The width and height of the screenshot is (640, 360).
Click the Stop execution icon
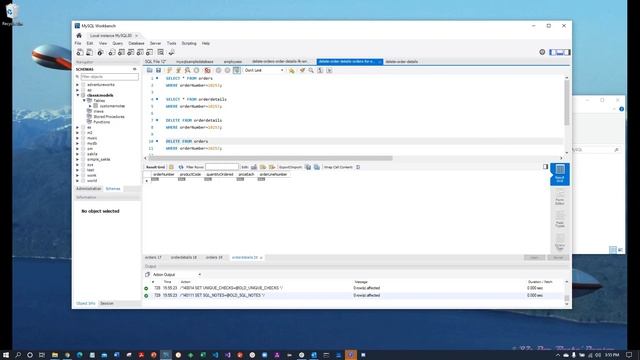click(196, 70)
